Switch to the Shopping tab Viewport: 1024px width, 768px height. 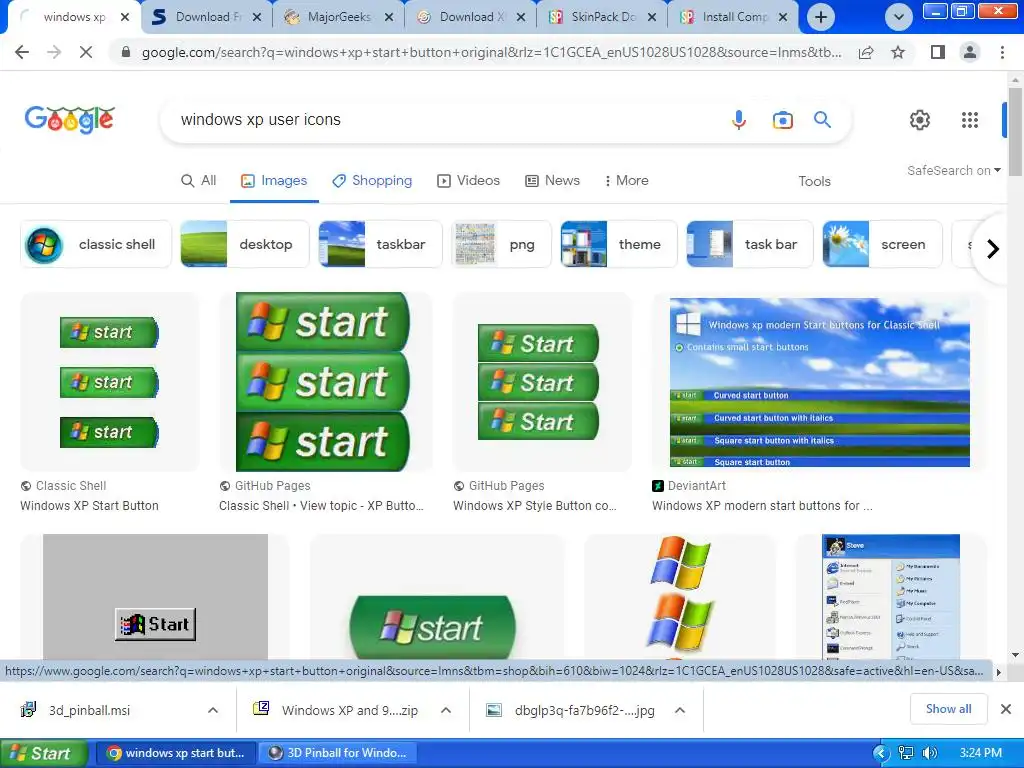click(x=372, y=181)
